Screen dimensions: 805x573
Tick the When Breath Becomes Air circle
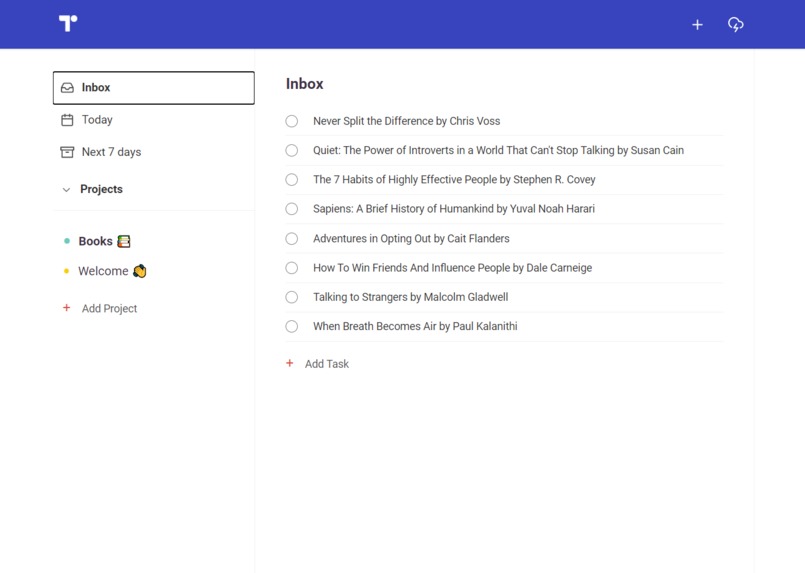(x=292, y=327)
